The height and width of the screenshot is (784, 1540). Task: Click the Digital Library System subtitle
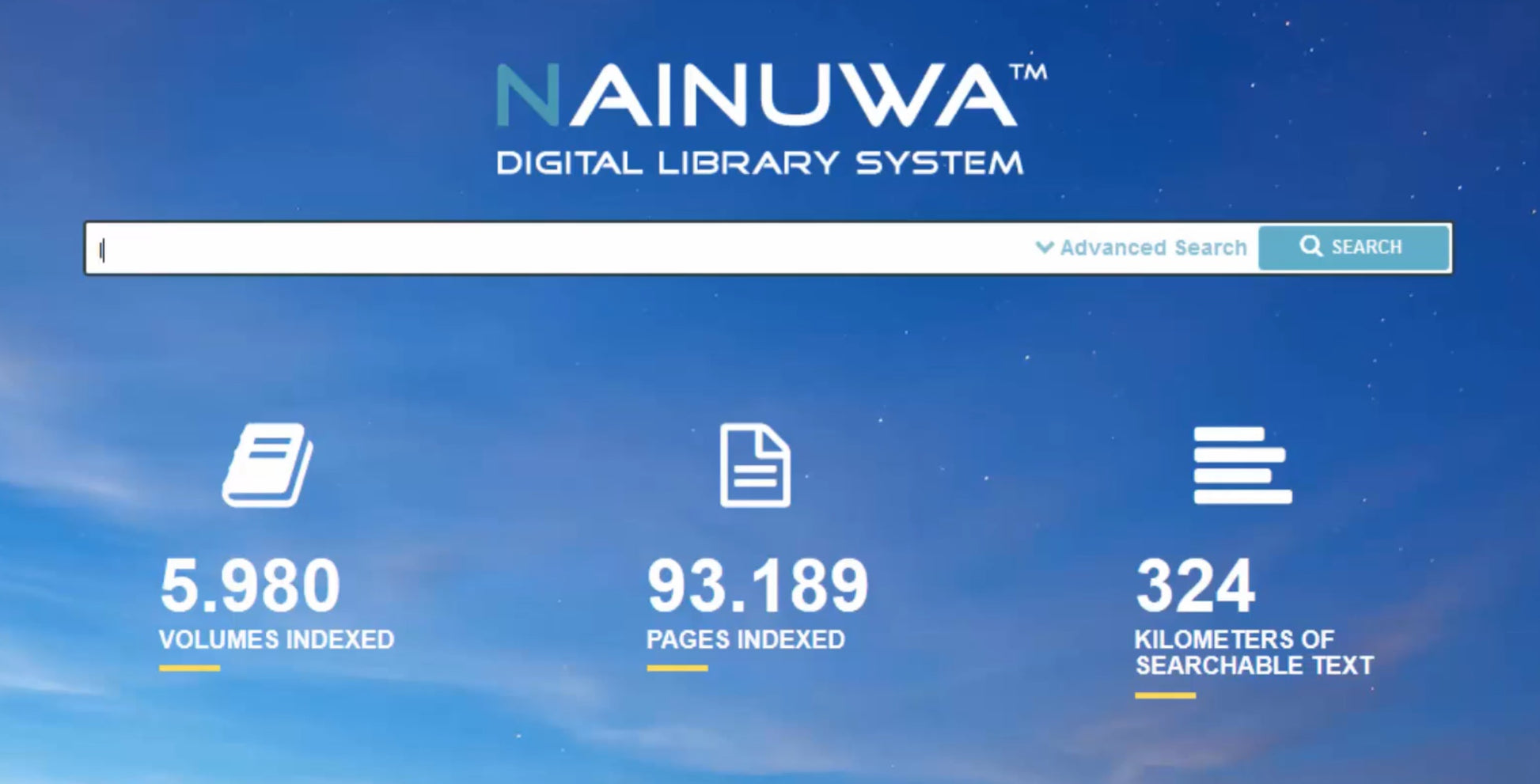click(760, 163)
